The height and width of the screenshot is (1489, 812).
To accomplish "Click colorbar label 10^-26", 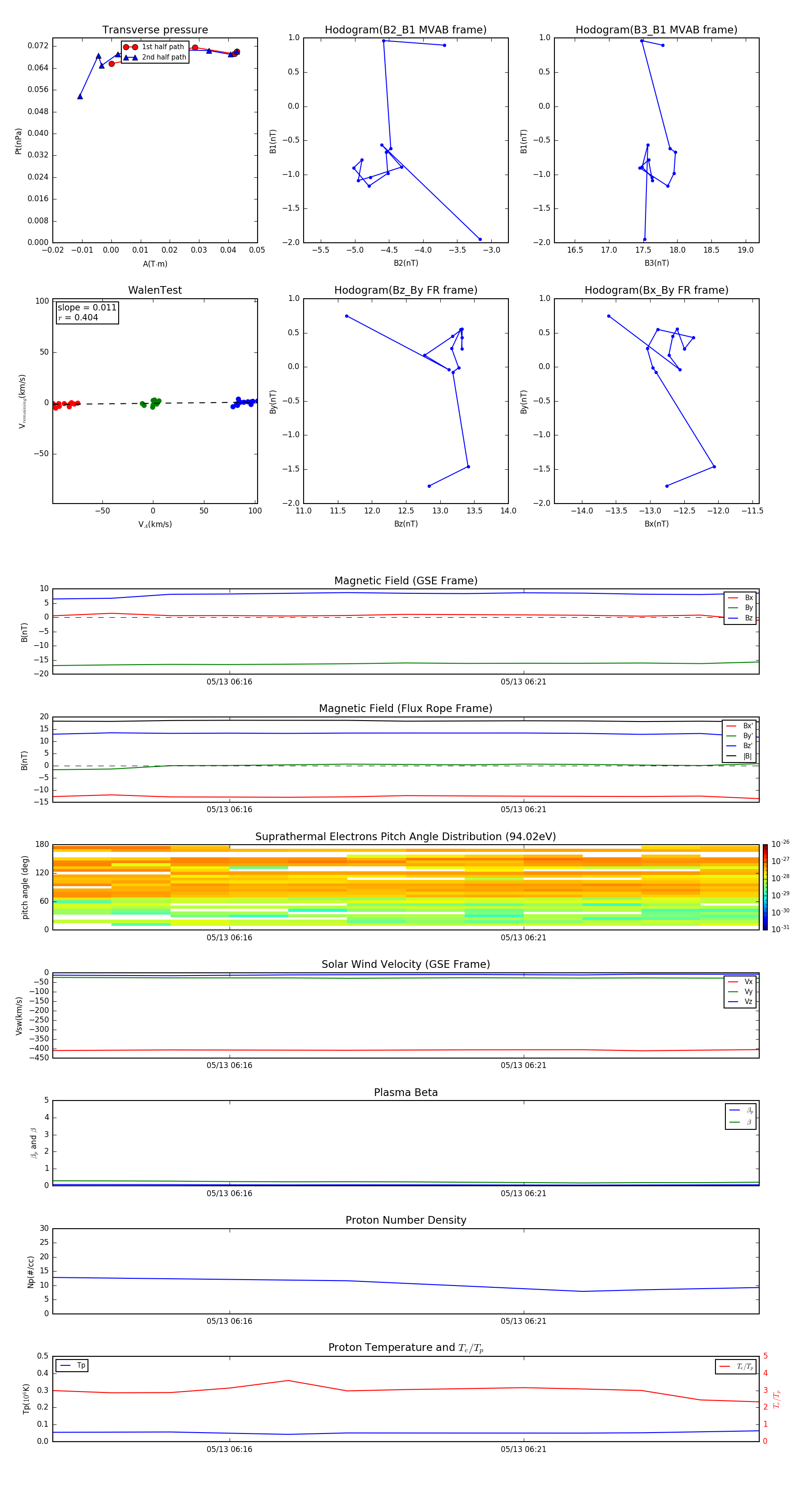I will [780, 844].
